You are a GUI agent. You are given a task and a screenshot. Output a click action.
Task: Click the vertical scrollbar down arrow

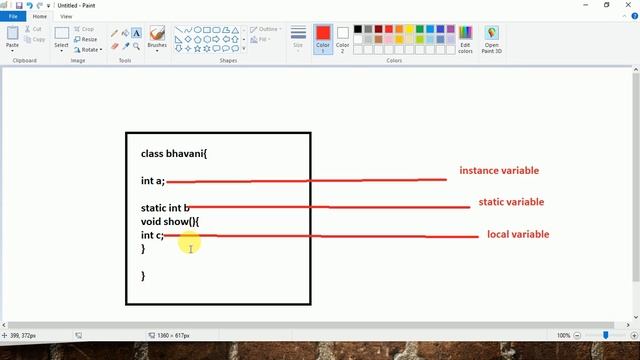tap(636, 318)
